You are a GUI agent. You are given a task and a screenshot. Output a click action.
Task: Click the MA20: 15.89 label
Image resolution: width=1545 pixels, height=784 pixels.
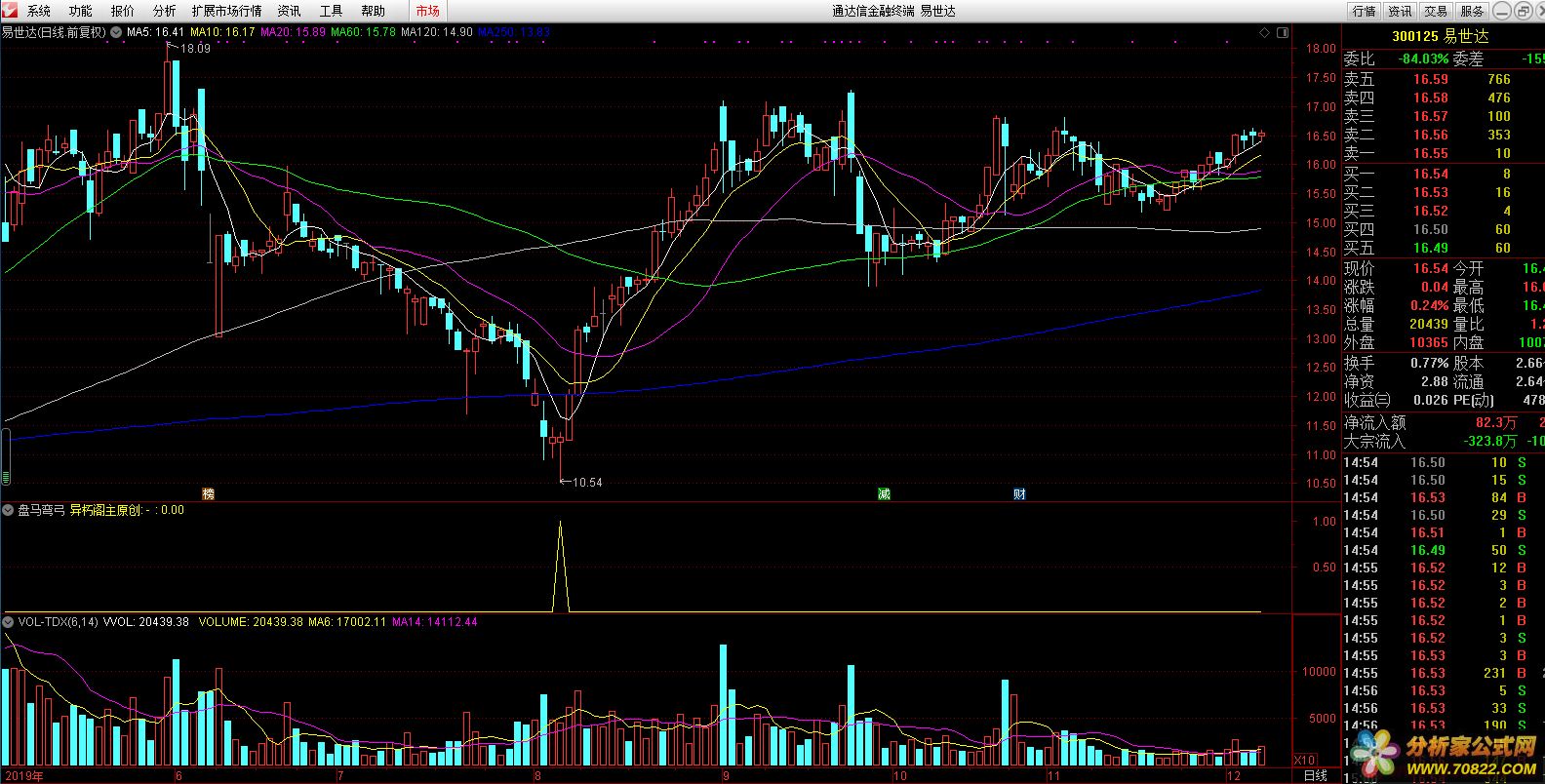tap(293, 32)
